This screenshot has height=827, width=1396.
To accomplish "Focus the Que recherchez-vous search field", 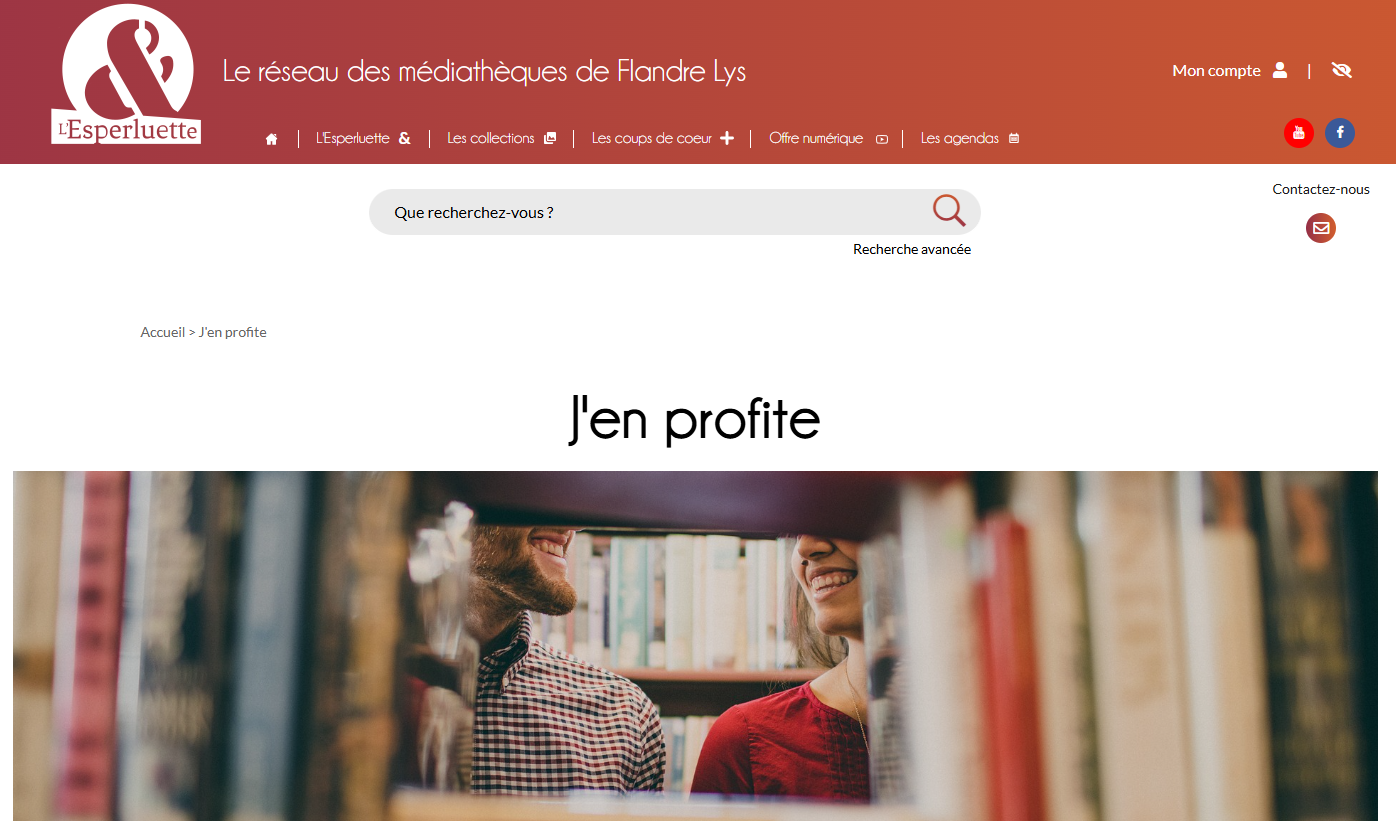I will pyautogui.click(x=660, y=212).
